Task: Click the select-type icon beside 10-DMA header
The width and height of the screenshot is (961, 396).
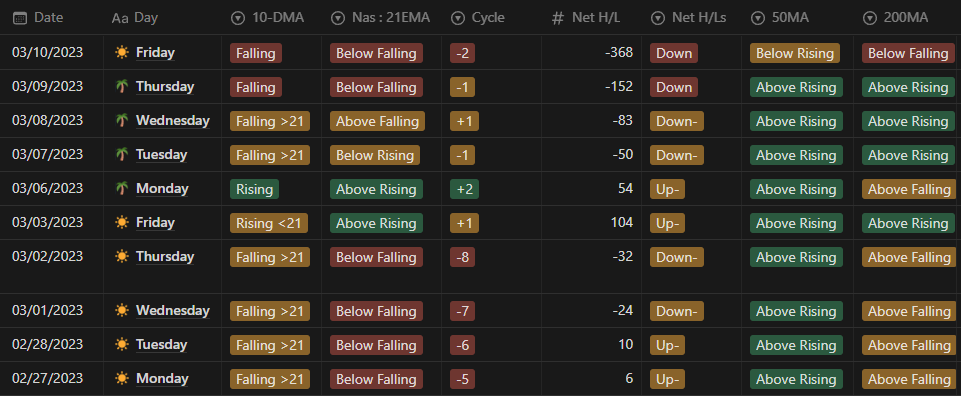Action: 238,18
